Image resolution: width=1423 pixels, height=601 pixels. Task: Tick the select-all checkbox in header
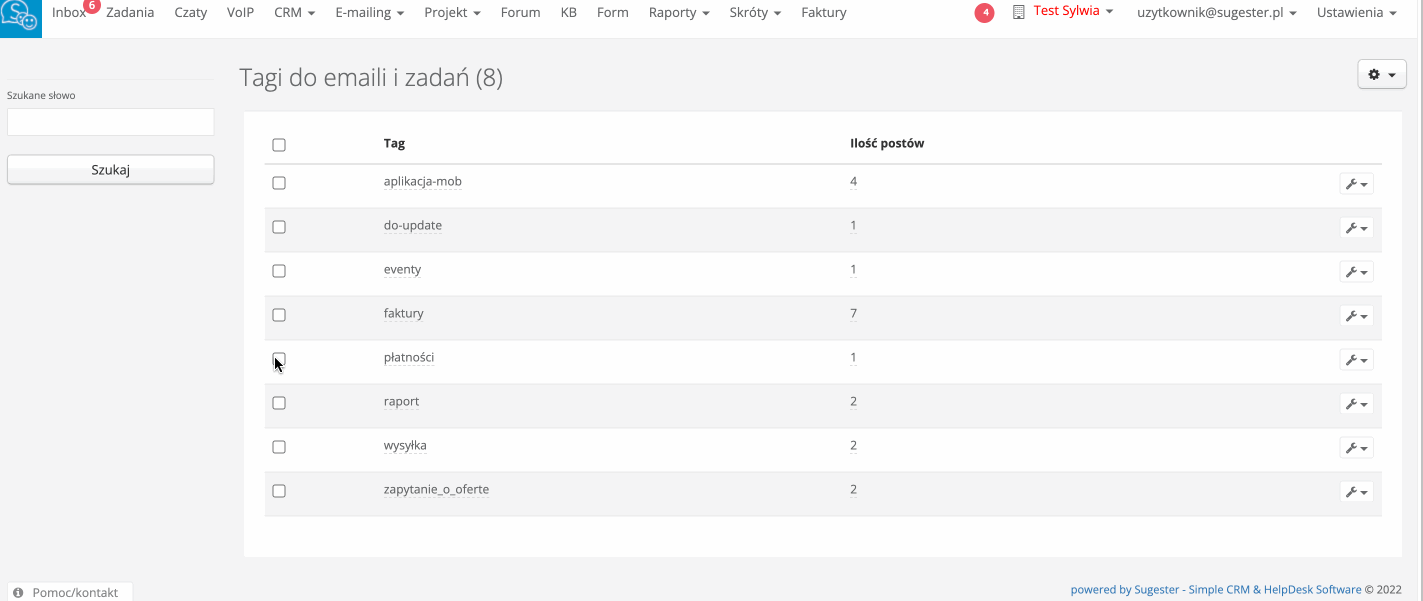pos(279,145)
